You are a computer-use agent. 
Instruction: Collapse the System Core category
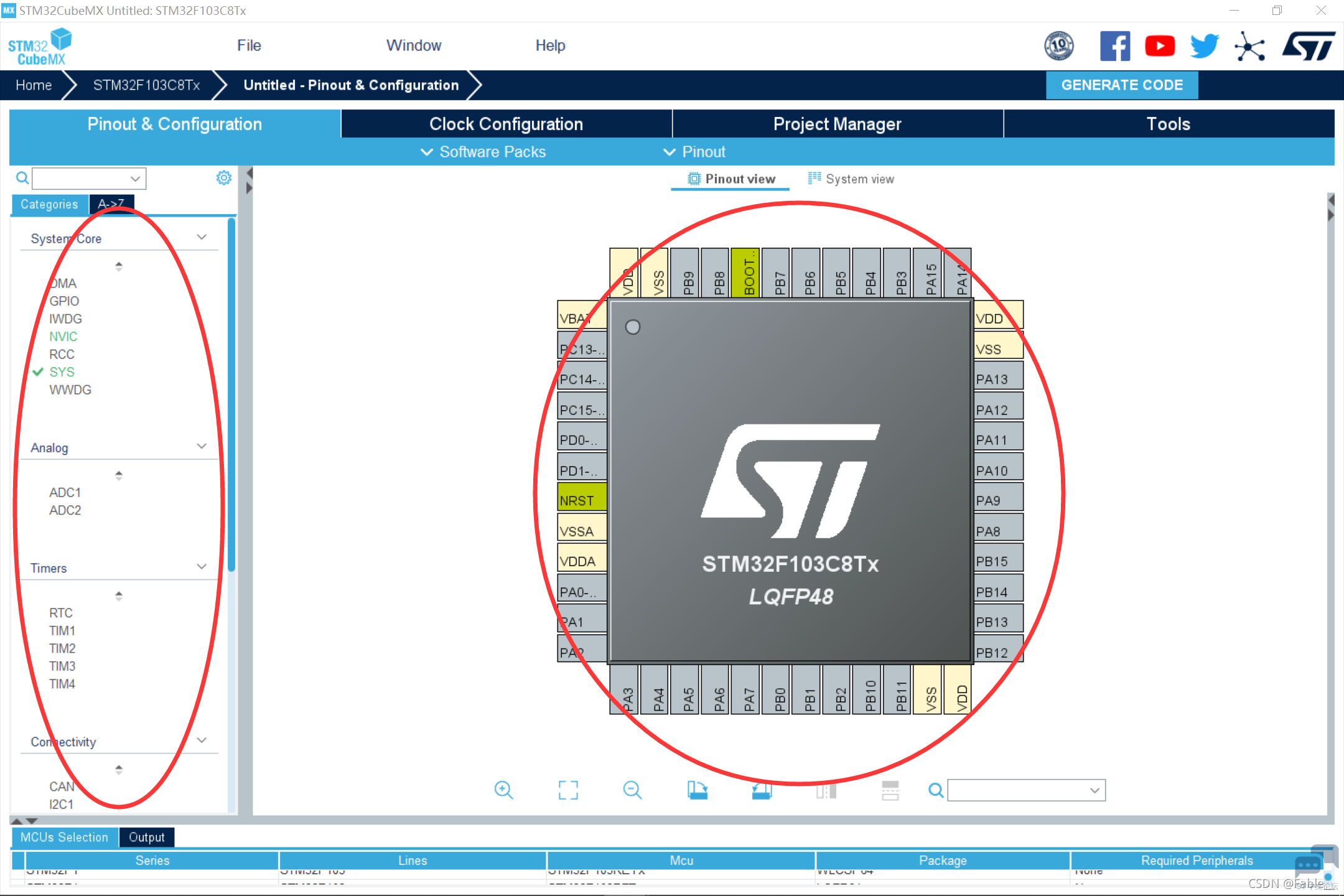(x=202, y=237)
